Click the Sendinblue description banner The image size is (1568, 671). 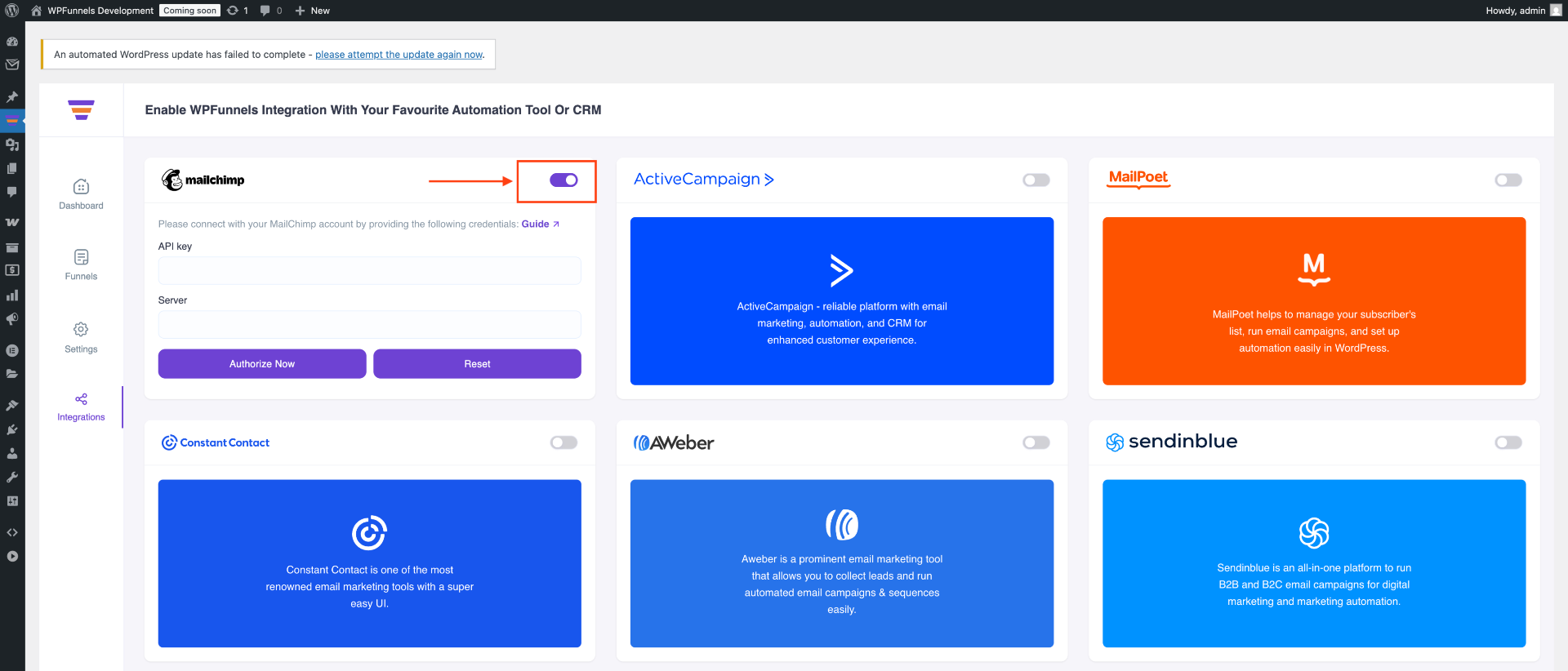pyautogui.click(x=1314, y=563)
